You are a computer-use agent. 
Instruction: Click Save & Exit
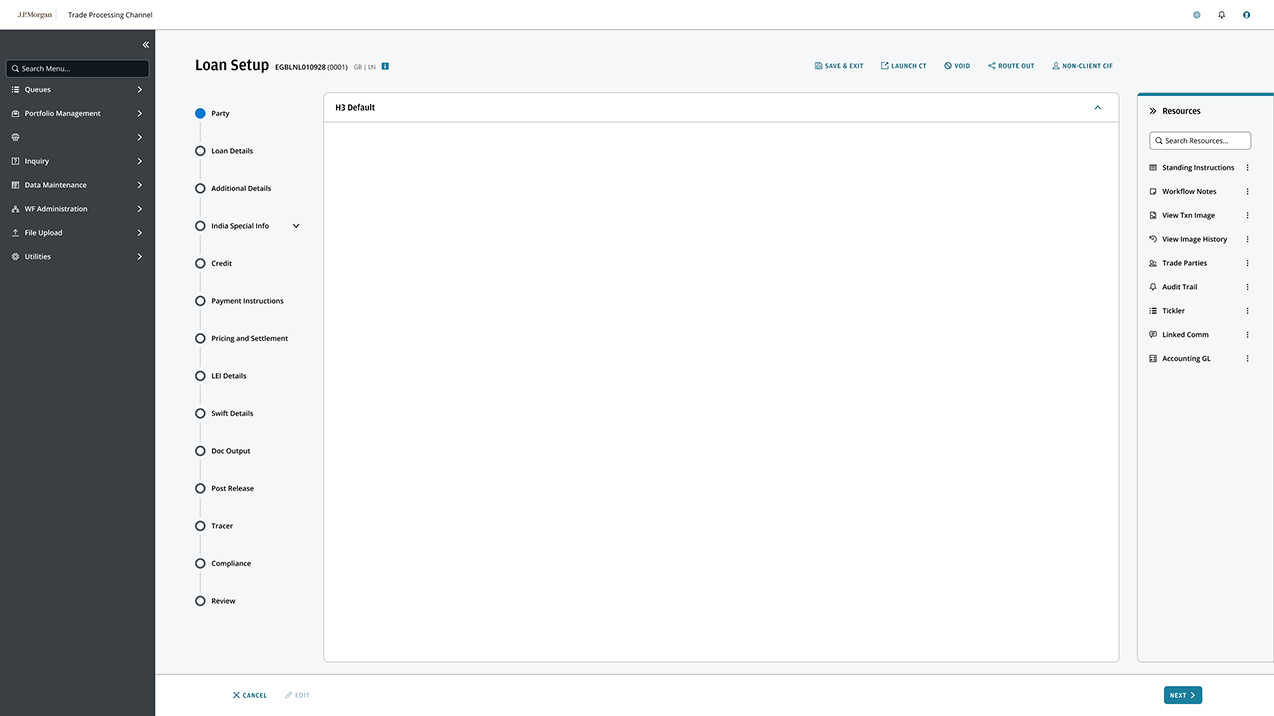(839, 66)
